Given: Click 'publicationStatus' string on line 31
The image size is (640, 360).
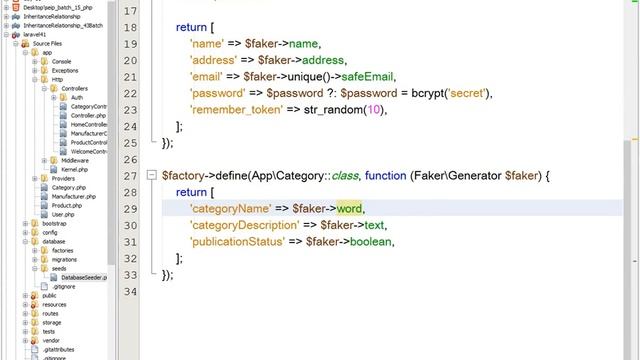Looking at the screenshot, I should 237,242.
